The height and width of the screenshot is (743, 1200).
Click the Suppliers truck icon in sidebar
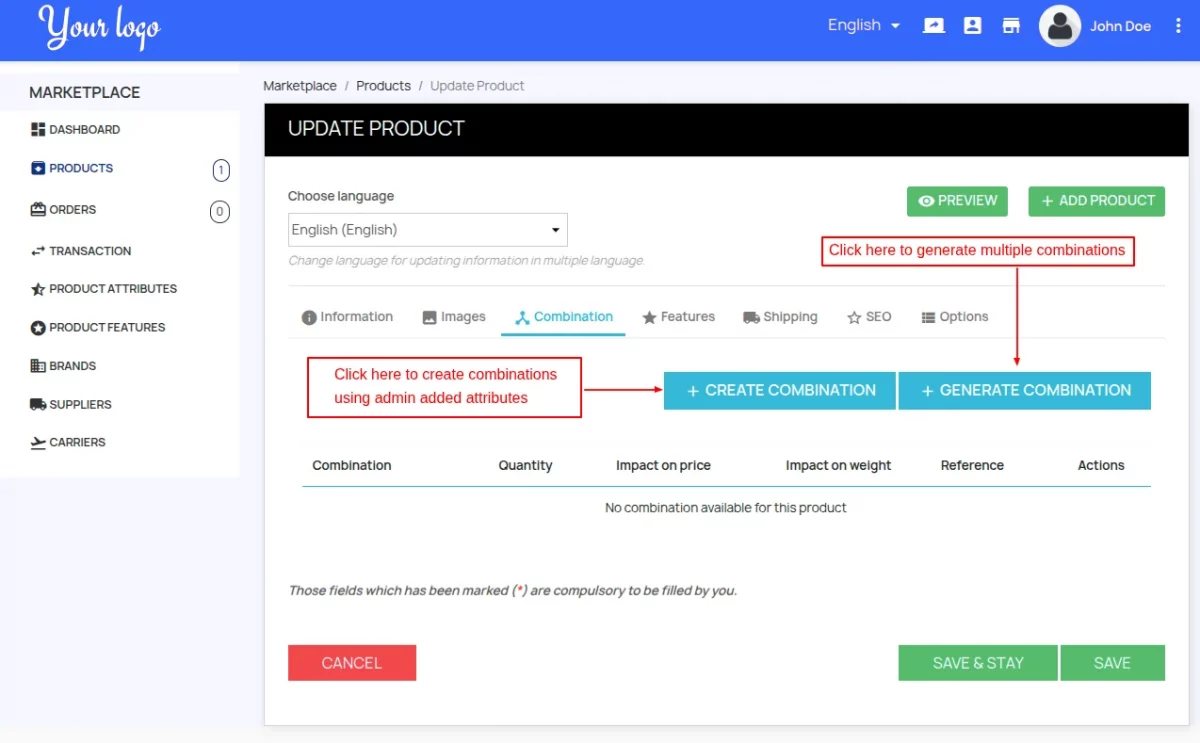(x=38, y=404)
